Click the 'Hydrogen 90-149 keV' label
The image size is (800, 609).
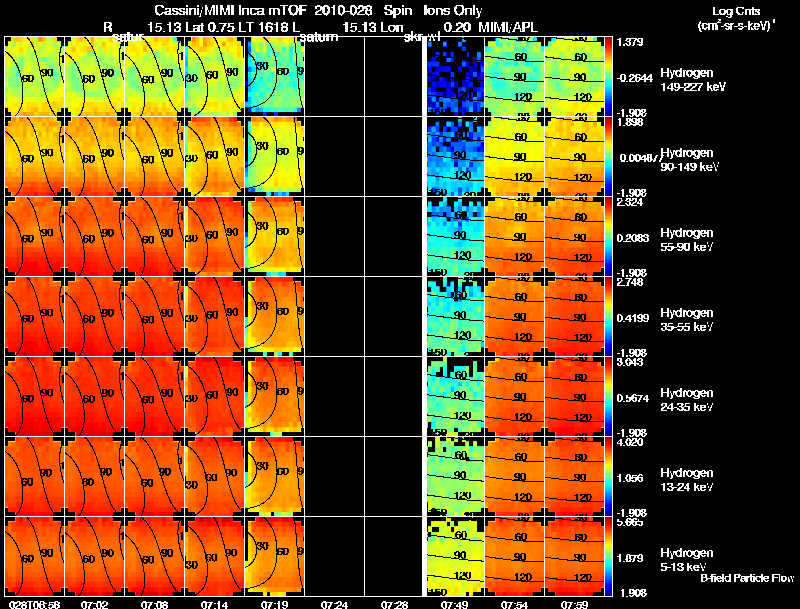690,160
